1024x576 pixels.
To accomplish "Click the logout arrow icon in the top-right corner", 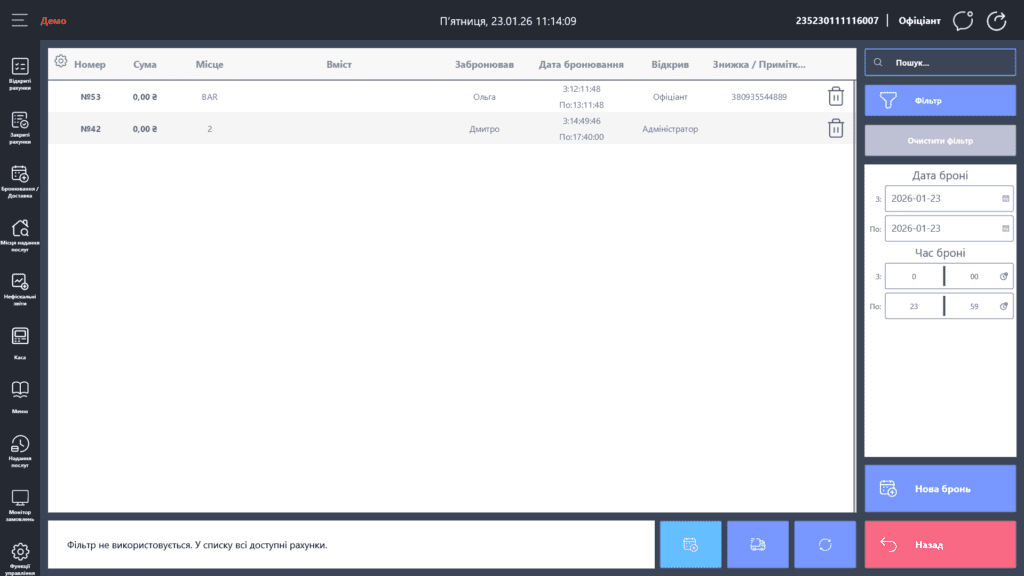I will [x=996, y=21].
